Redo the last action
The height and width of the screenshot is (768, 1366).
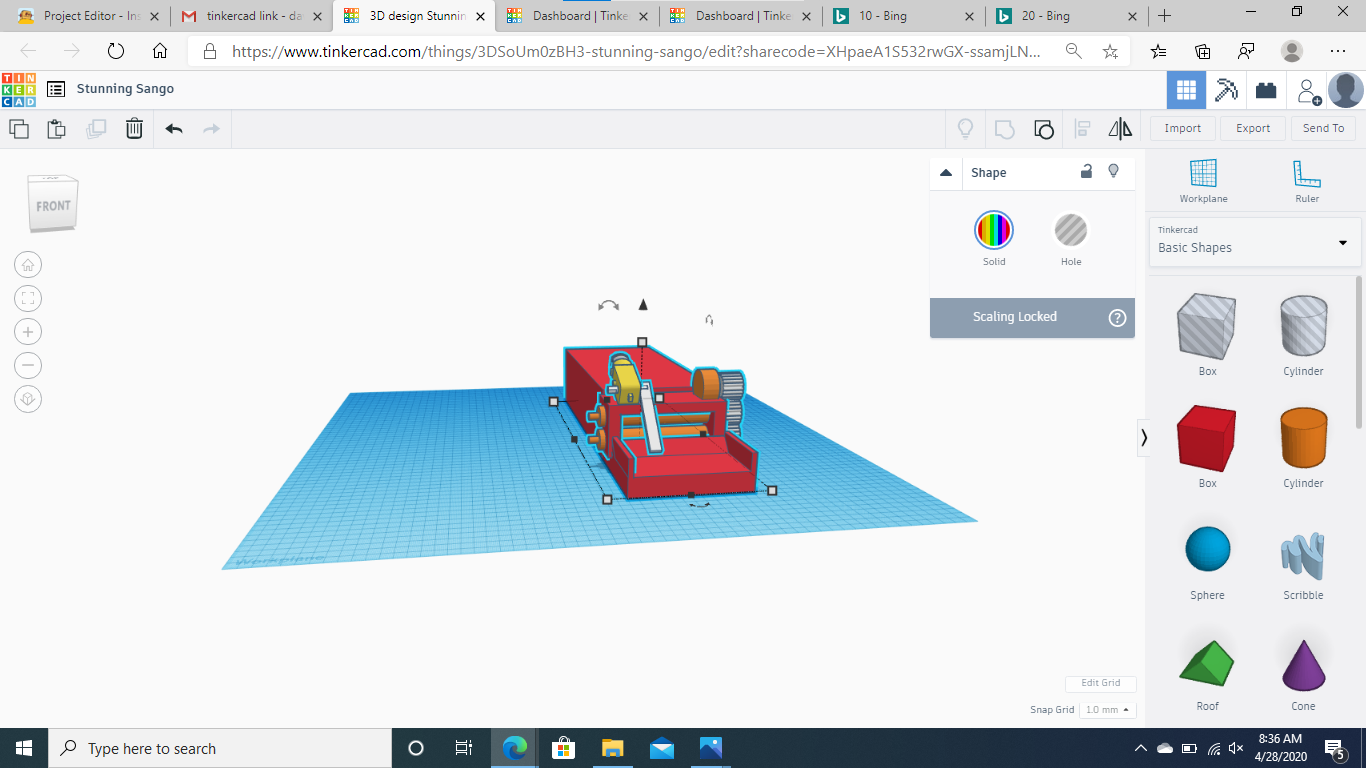(211, 128)
